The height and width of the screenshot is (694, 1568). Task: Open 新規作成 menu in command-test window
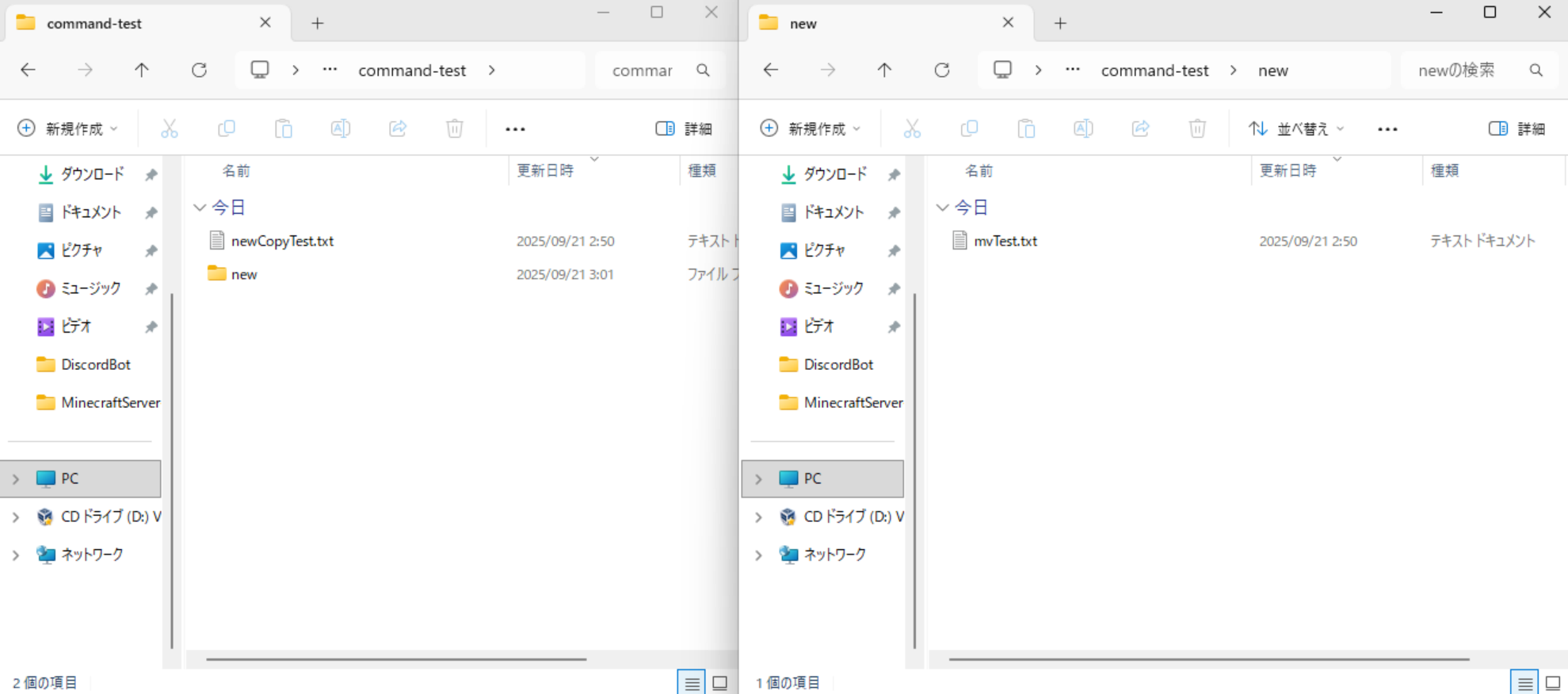(68, 128)
